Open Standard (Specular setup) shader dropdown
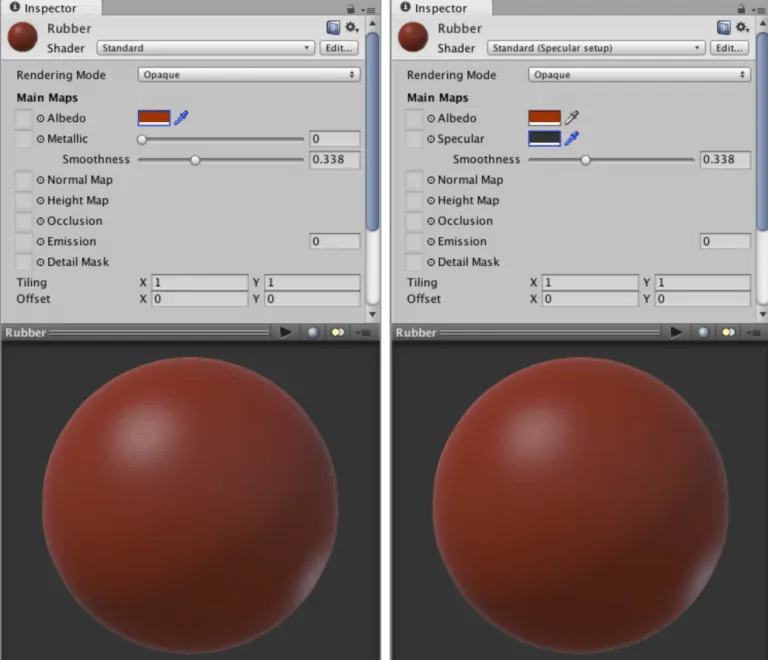This screenshot has height=660, width=768. 596,48
